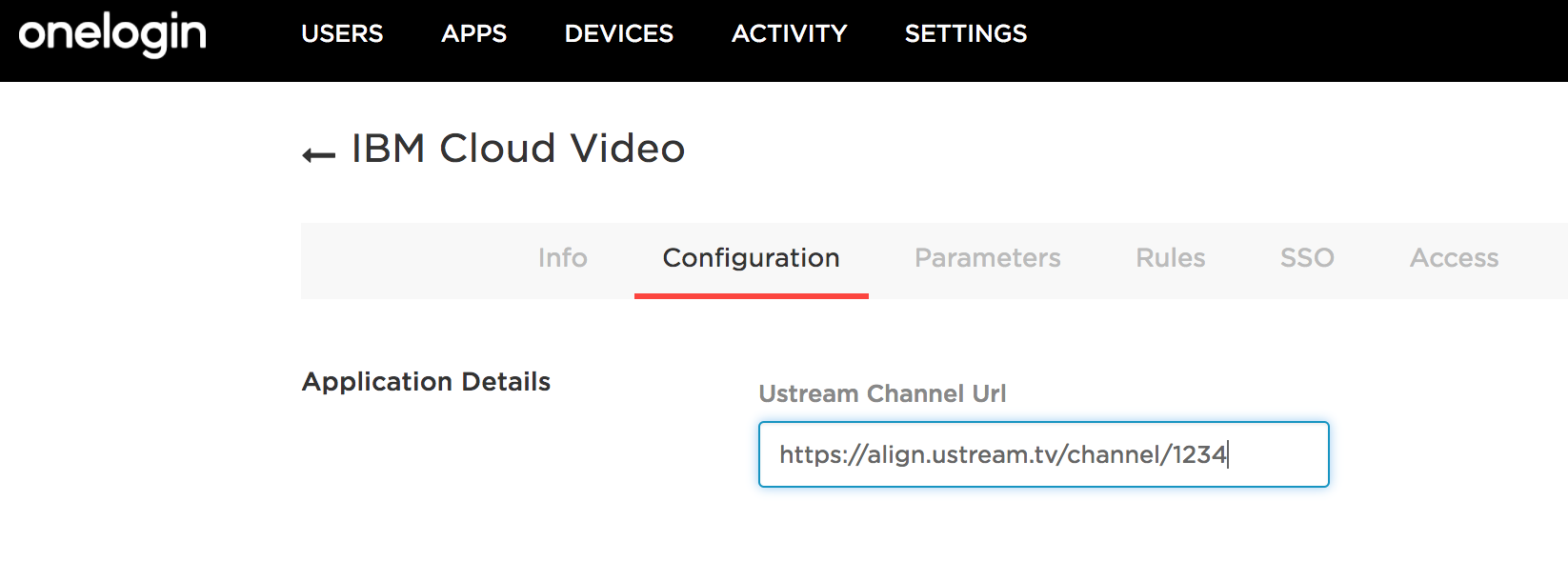
Task: Go back using the left arrow
Action: click(x=319, y=154)
